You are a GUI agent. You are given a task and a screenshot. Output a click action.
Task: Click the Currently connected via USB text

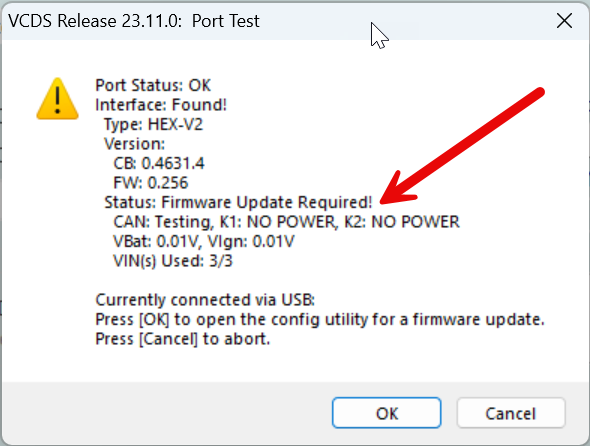(x=205, y=300)
